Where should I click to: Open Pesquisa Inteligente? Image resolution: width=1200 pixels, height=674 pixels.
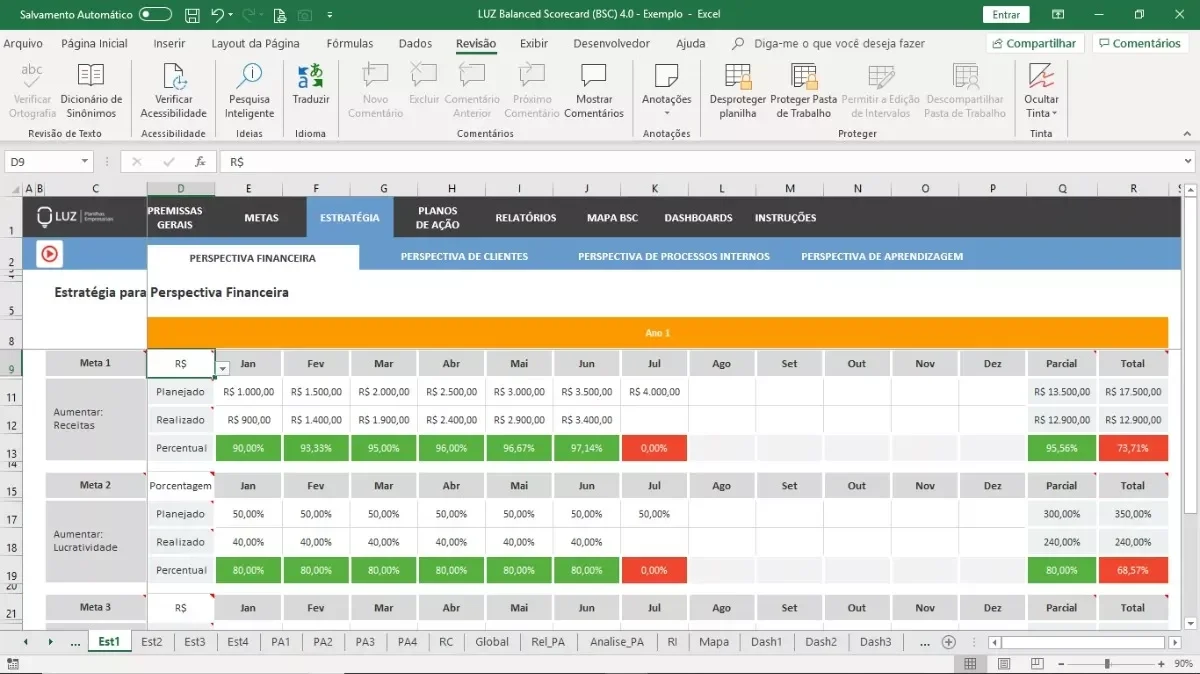(x=249, y=91)
